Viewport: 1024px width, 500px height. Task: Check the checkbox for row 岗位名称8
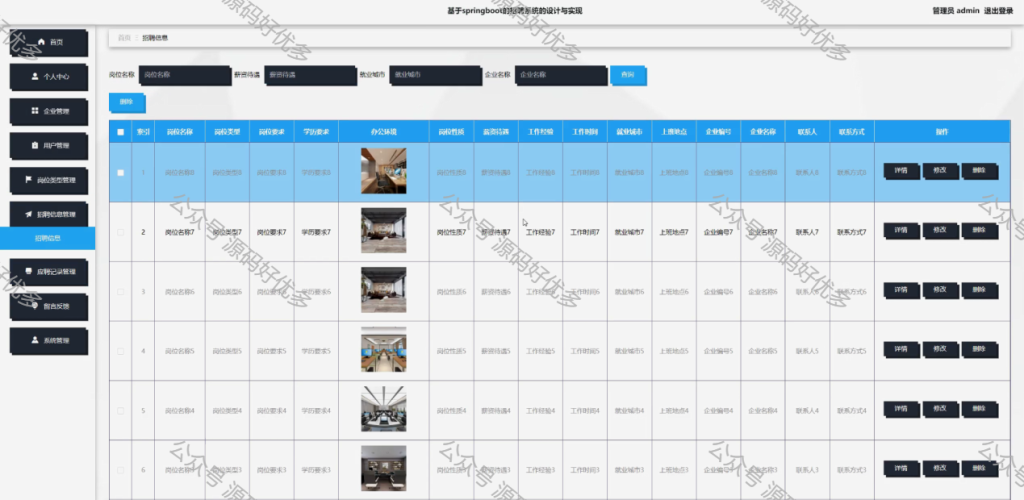point(120,173)
